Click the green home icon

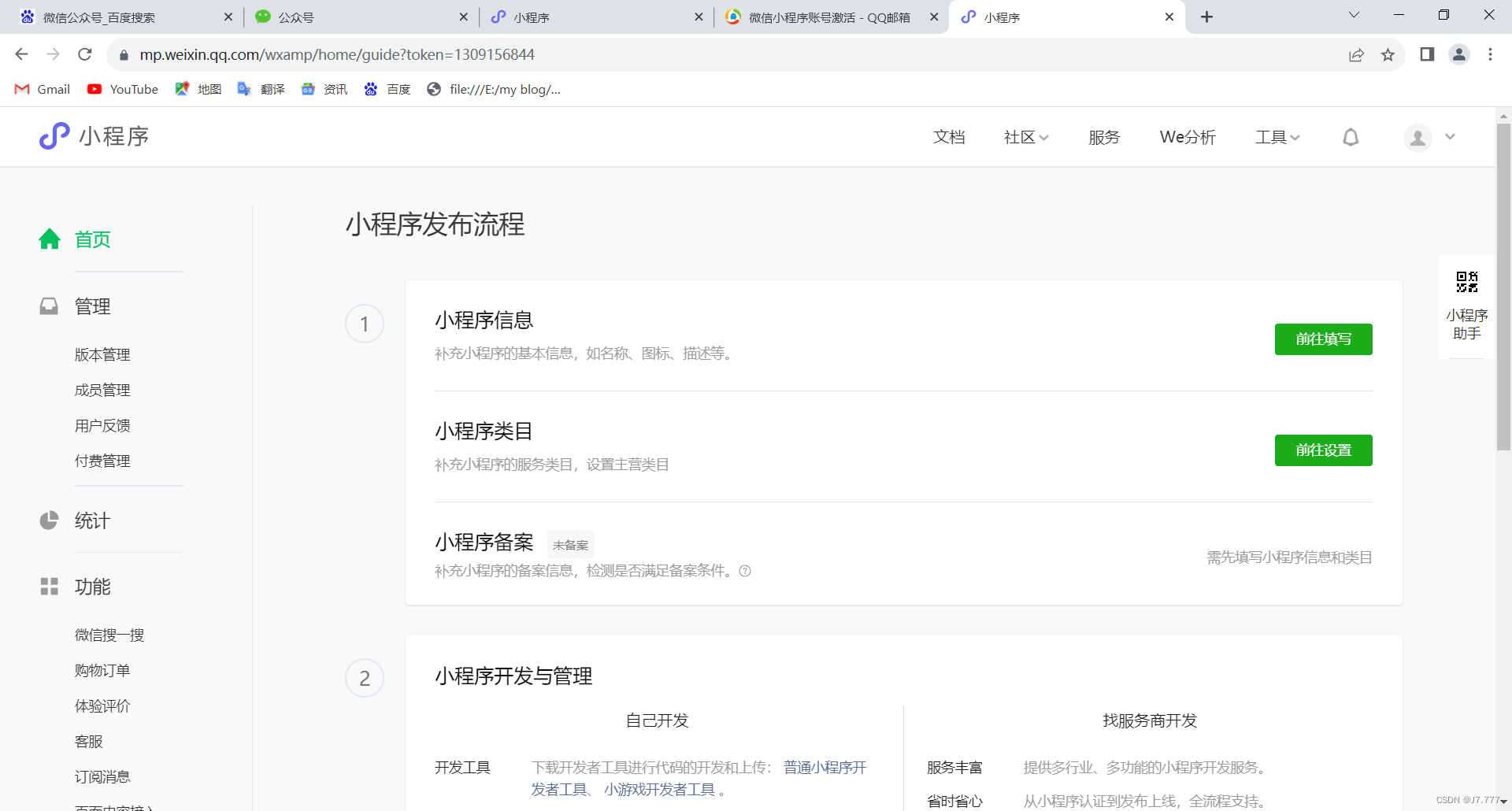pyautogui.click(x=50, y=239)
